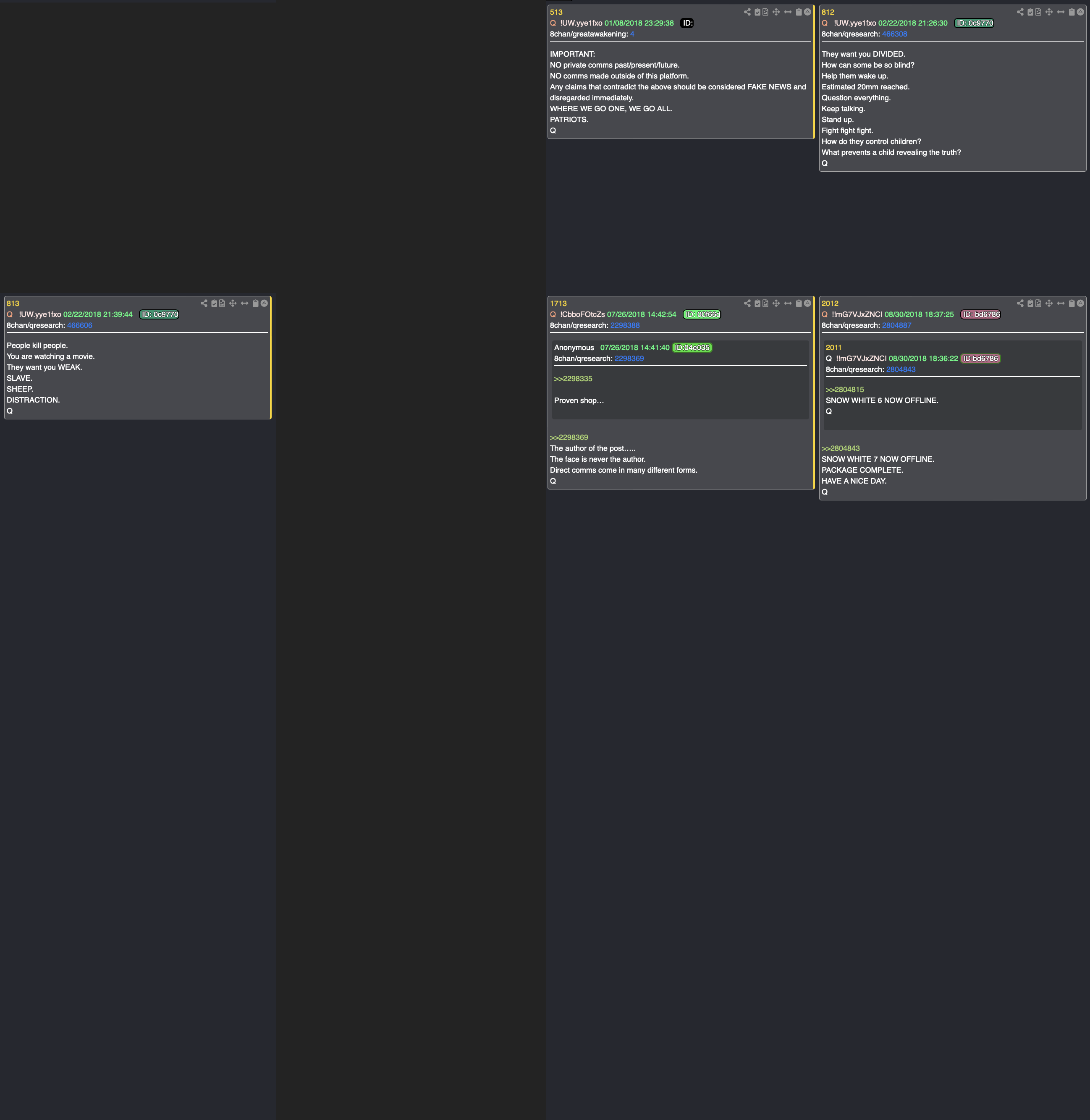
Task: Click nested post number 2011
Action: point(833,348)
